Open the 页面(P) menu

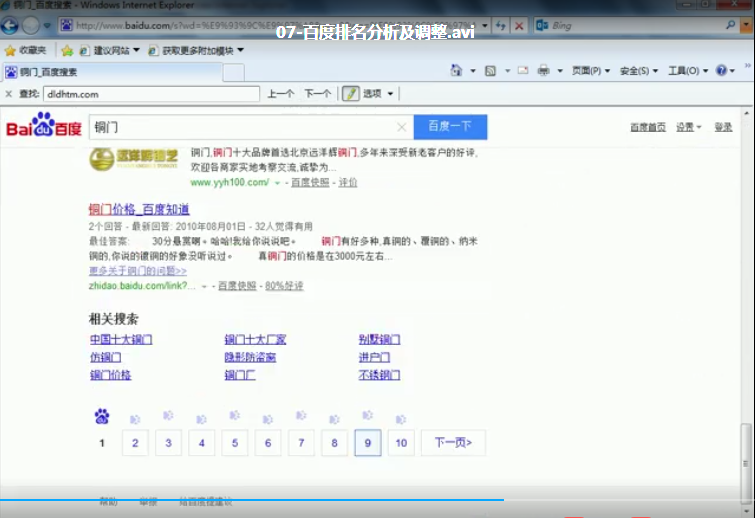(x=591, y=71)
